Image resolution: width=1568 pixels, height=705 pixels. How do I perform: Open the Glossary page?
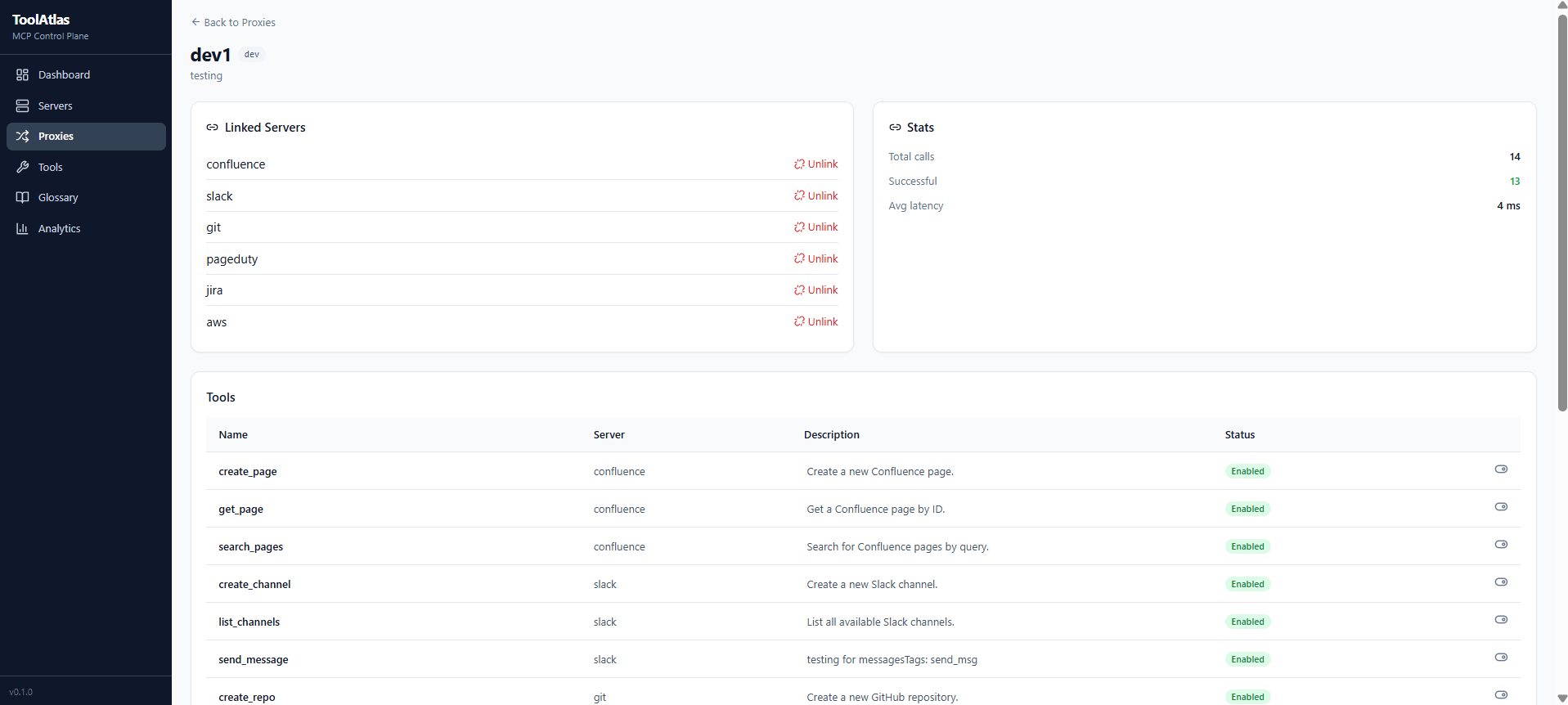pos(86,197)
